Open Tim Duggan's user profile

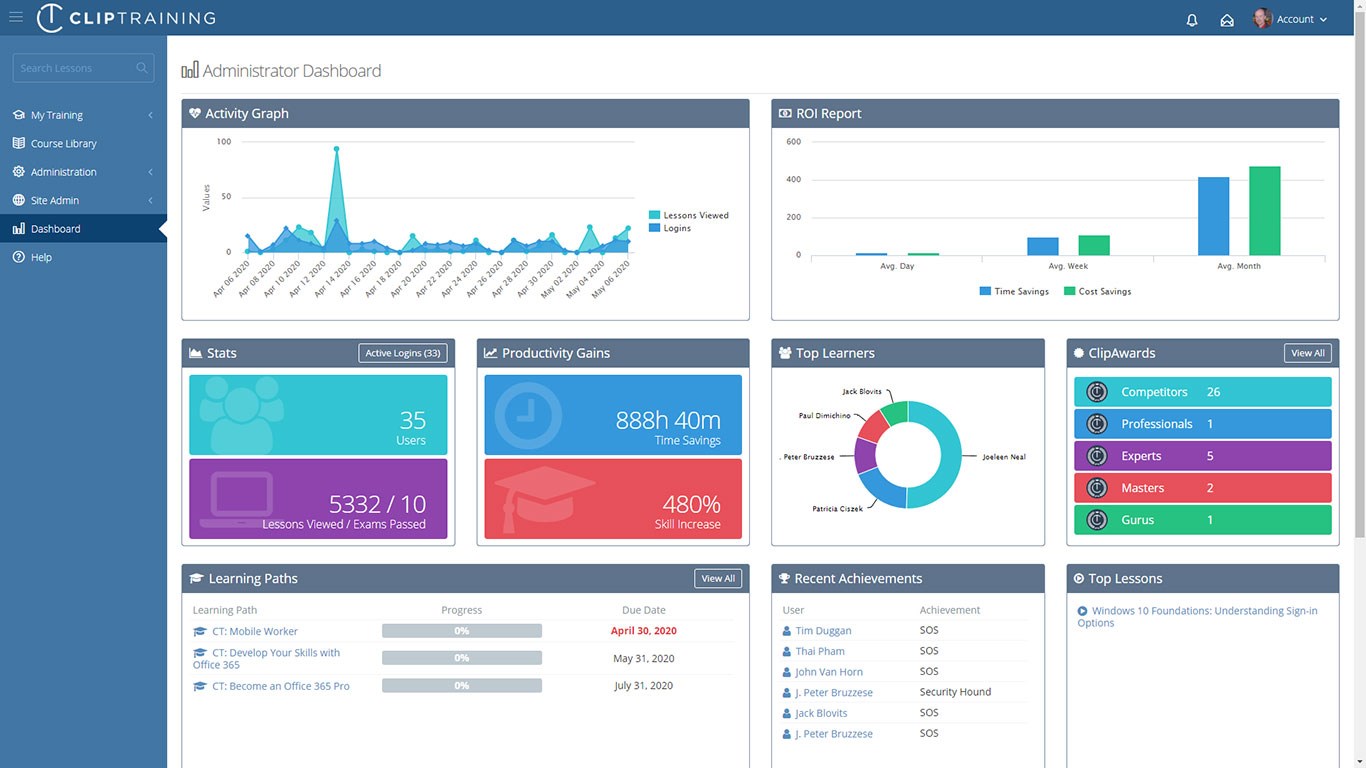click(x=824, y=631)
